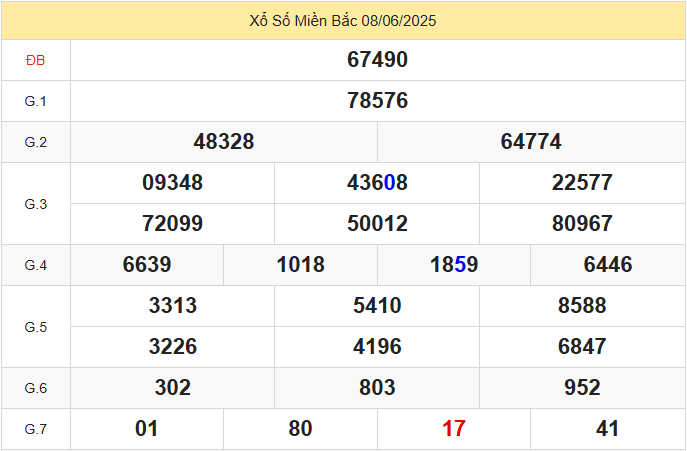Click the special prize number 67490
This screenshot has height=451, width=687.
click(x=377, y=60)
